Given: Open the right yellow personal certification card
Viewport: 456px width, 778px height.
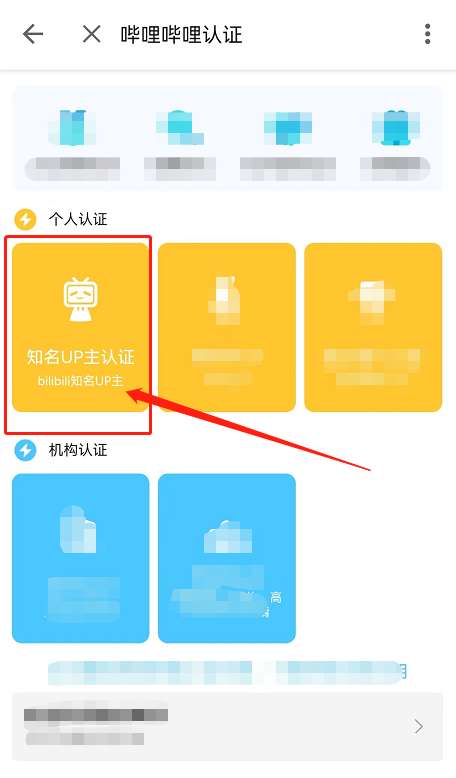Looking at the screenshot, I should coord(373,327).
